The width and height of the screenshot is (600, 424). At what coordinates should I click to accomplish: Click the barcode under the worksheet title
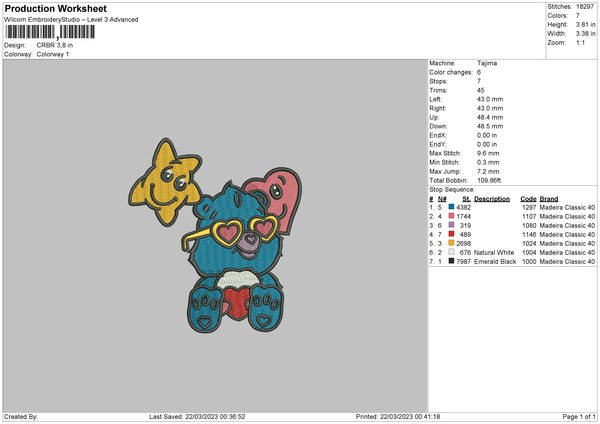pos(49,32)
